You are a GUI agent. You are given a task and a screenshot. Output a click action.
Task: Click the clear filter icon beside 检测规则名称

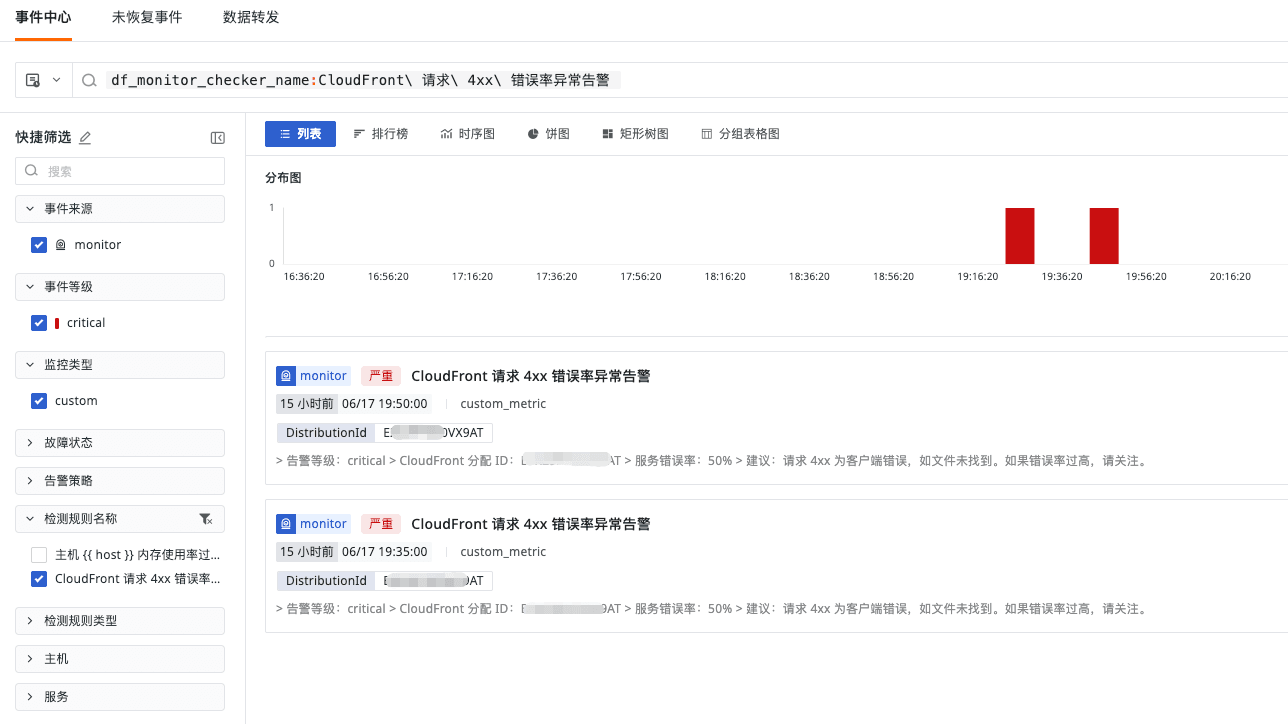point(205,519)
